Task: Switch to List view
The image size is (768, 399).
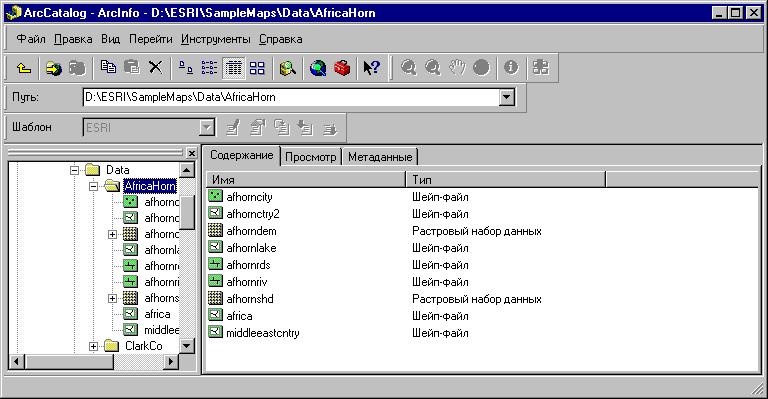Action: (209, 68)
